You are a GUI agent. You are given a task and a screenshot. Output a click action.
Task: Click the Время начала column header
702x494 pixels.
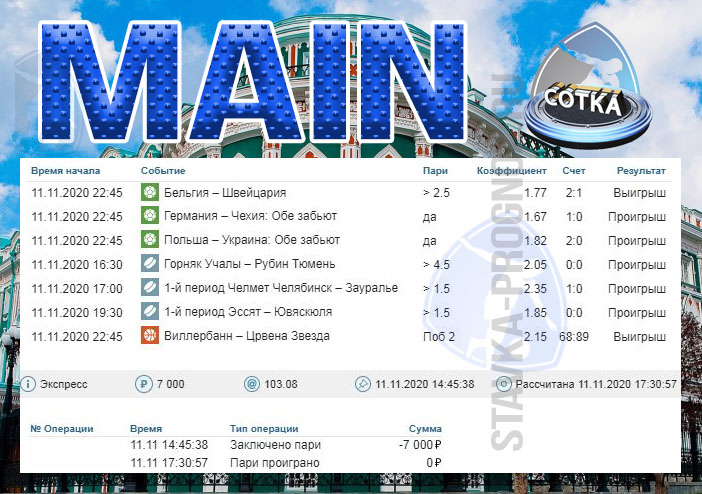point(65,171)
